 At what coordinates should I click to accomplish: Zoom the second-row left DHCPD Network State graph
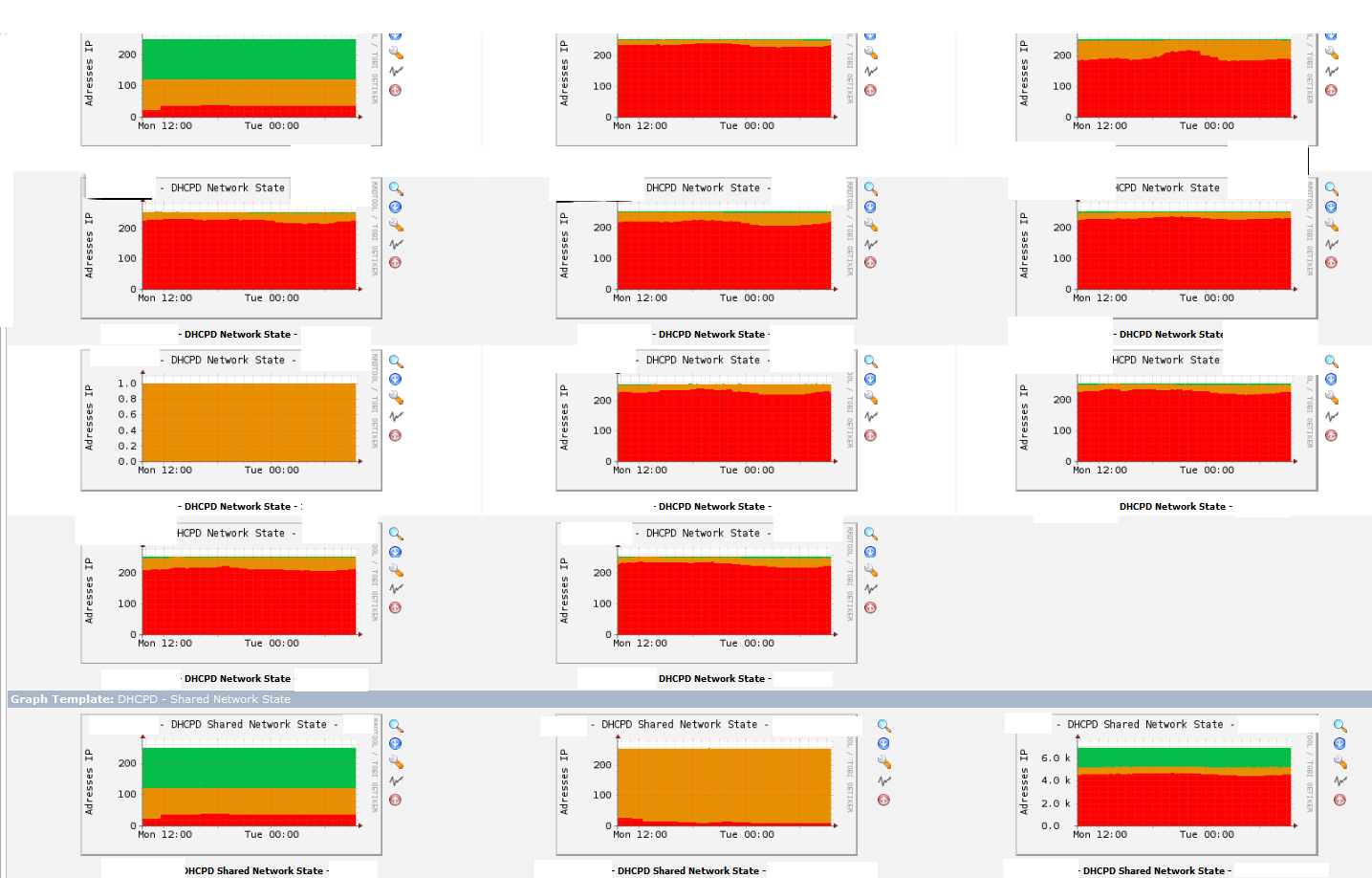tap(396, 189)
